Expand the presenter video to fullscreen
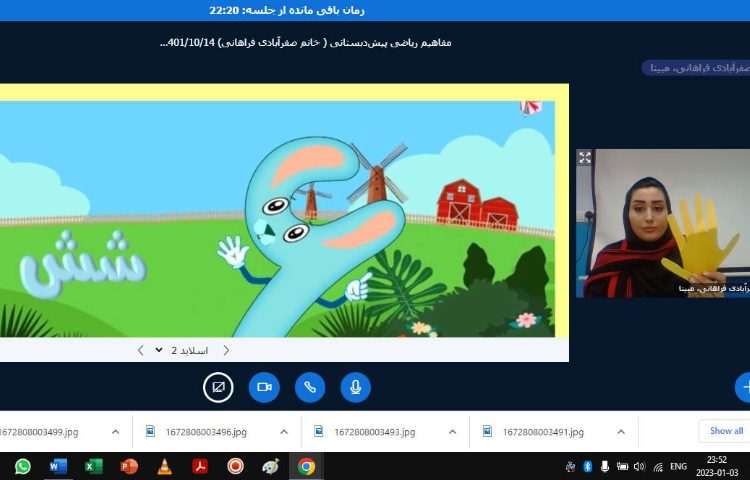Screen dimensions: 750x480 pos(585,157)
